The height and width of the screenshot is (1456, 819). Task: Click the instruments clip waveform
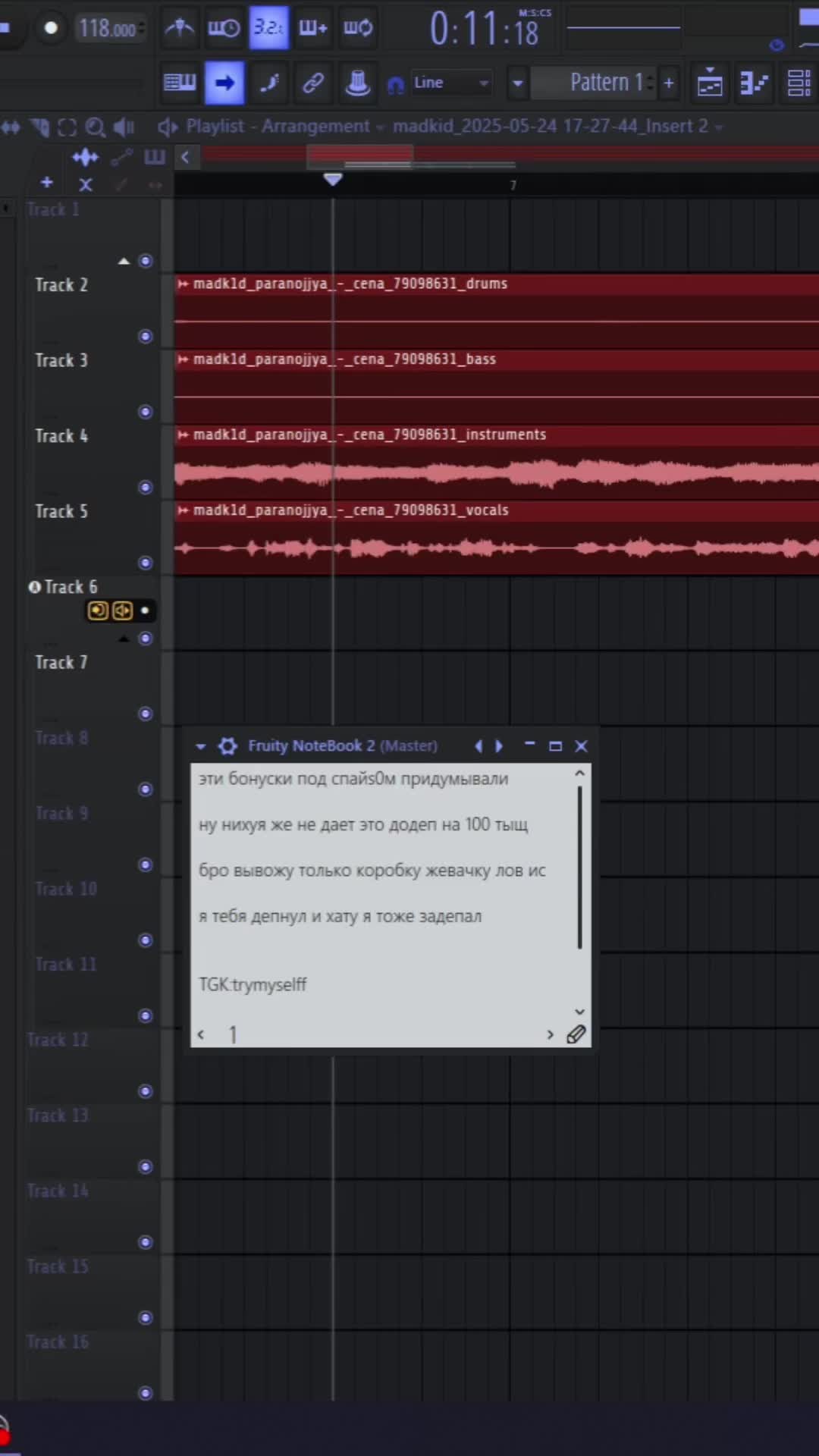[497, 473]
